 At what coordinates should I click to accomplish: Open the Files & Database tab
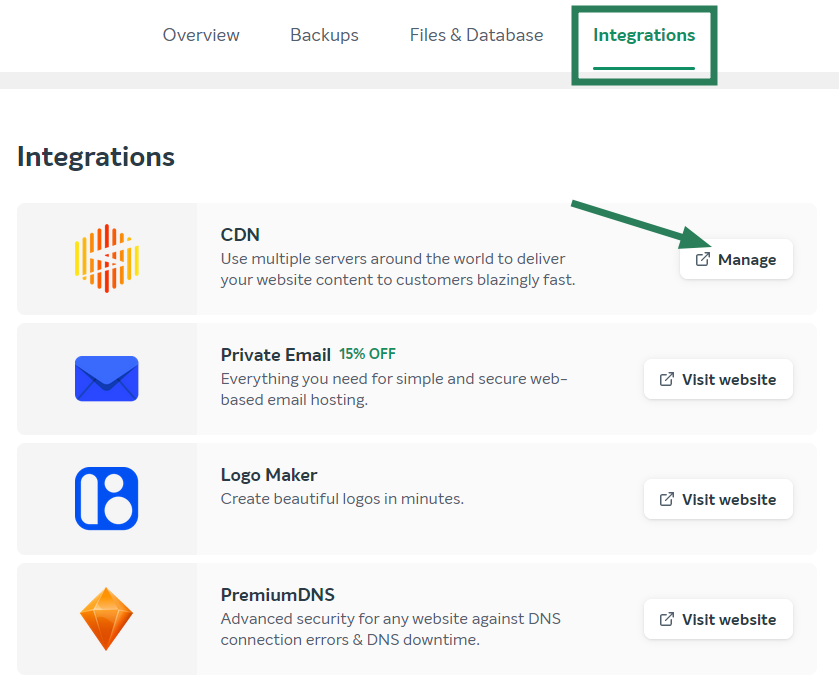[476, 34]
